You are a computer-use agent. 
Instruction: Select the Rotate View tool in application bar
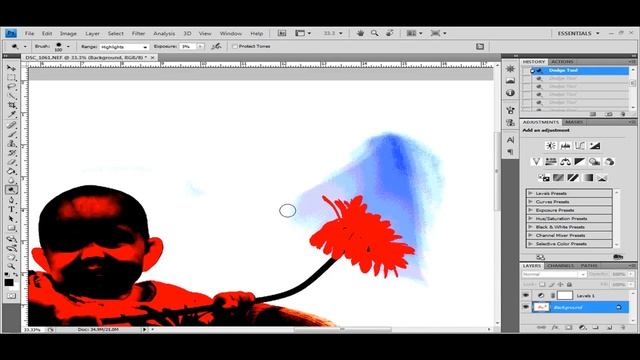tap(390, 33)
